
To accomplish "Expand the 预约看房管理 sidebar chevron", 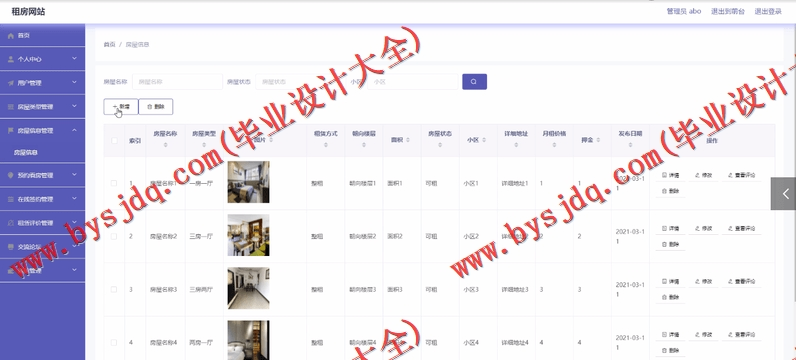I will 75,175.
